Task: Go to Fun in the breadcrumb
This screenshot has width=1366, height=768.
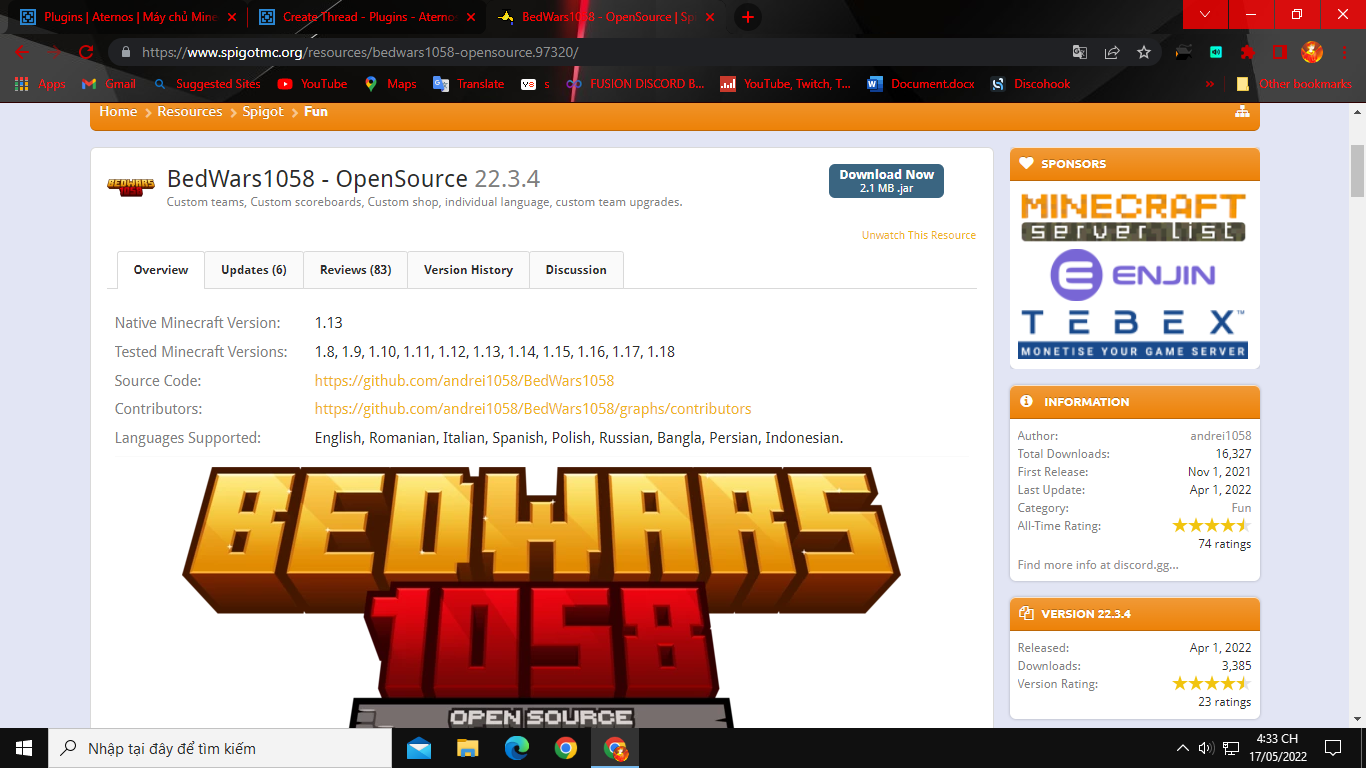Action: pyautogui.click(x=316, y=112)
